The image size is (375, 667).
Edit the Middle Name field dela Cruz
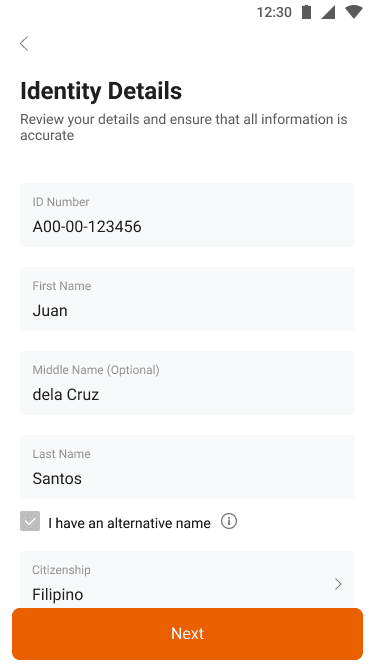[187, 383]
